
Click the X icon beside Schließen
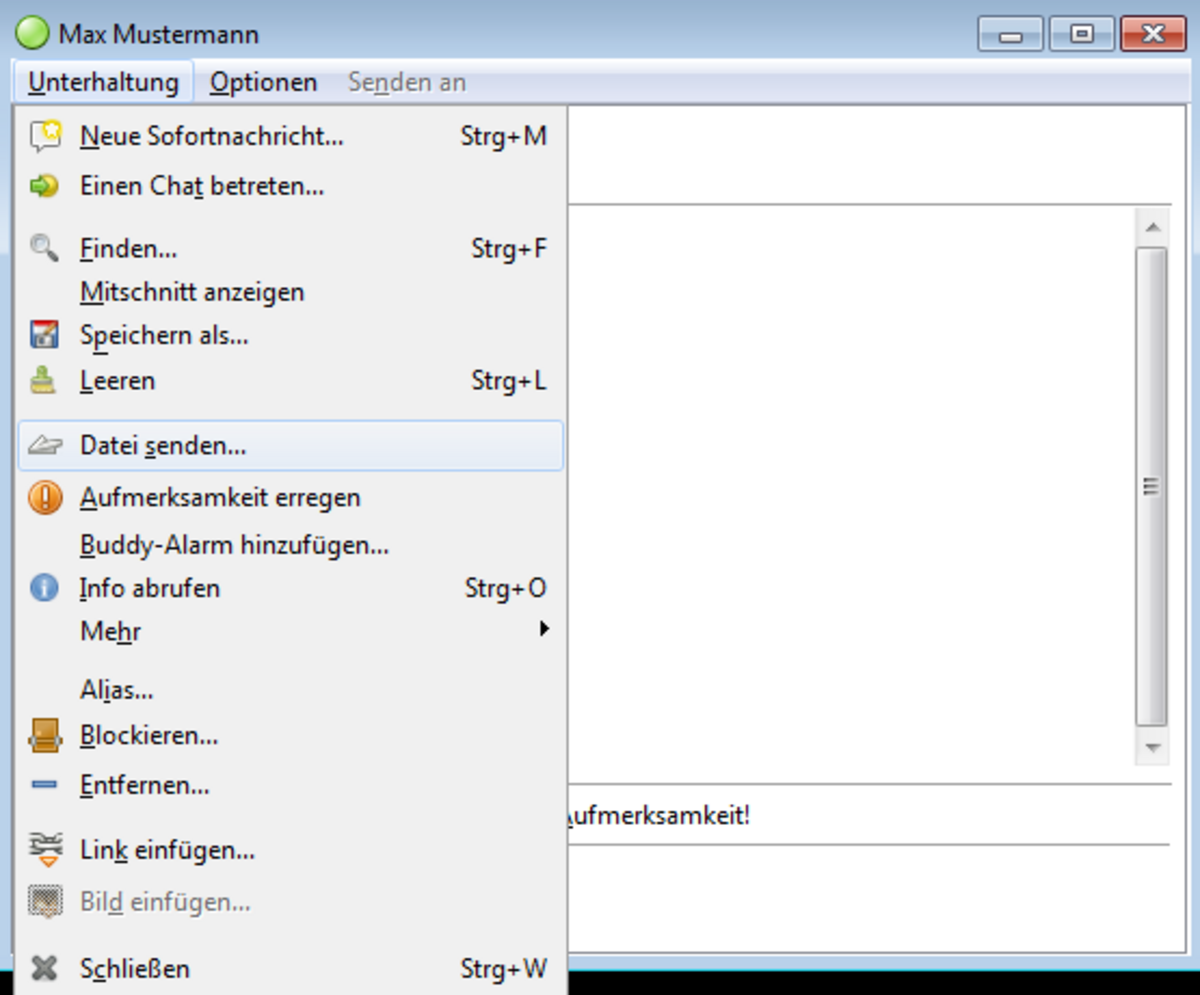[x=45, y=968]
